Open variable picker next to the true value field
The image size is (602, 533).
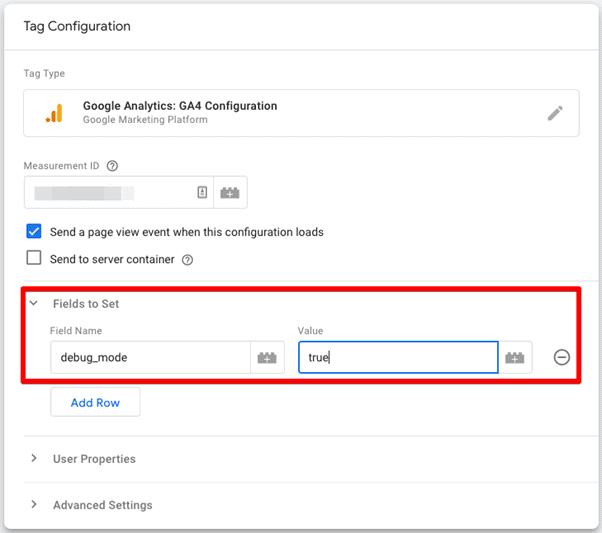pyautogui.click(x=515, y=358)
